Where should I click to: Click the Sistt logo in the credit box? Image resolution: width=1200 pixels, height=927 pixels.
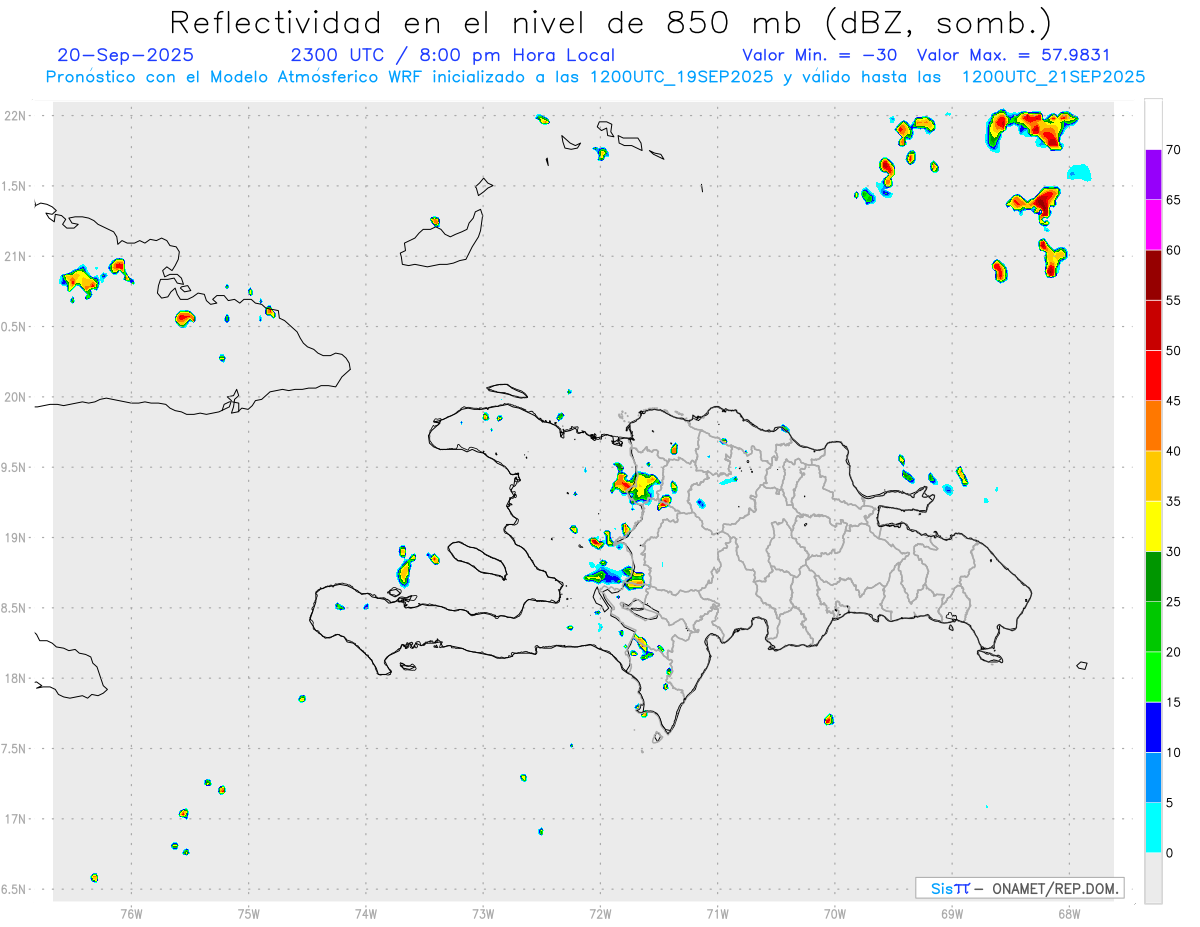tap(950, 888)
